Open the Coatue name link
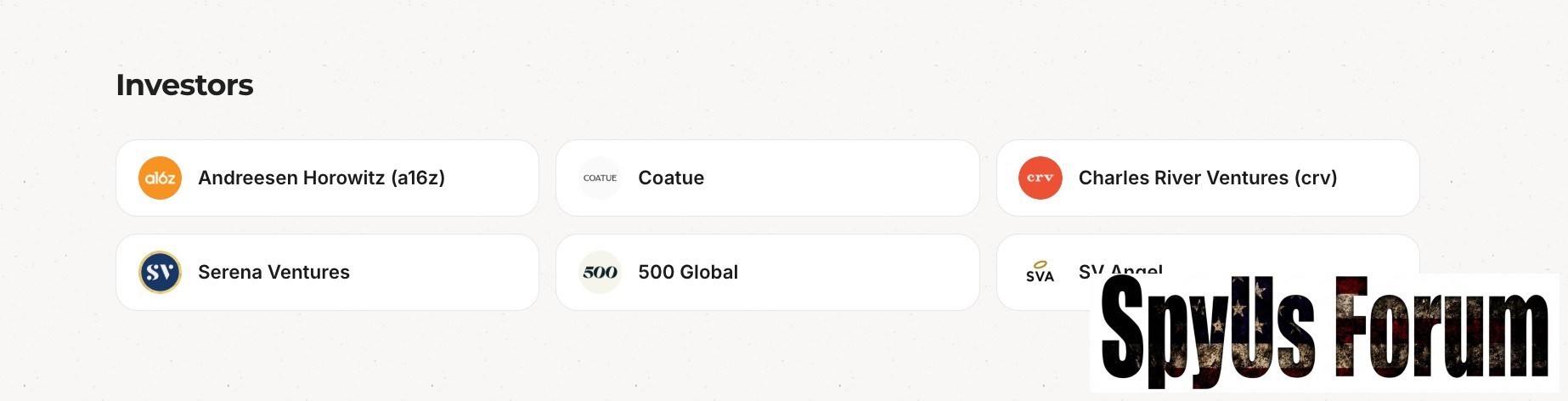Image resolution: width=1568 pixels, height=401 pixels. 671,178
